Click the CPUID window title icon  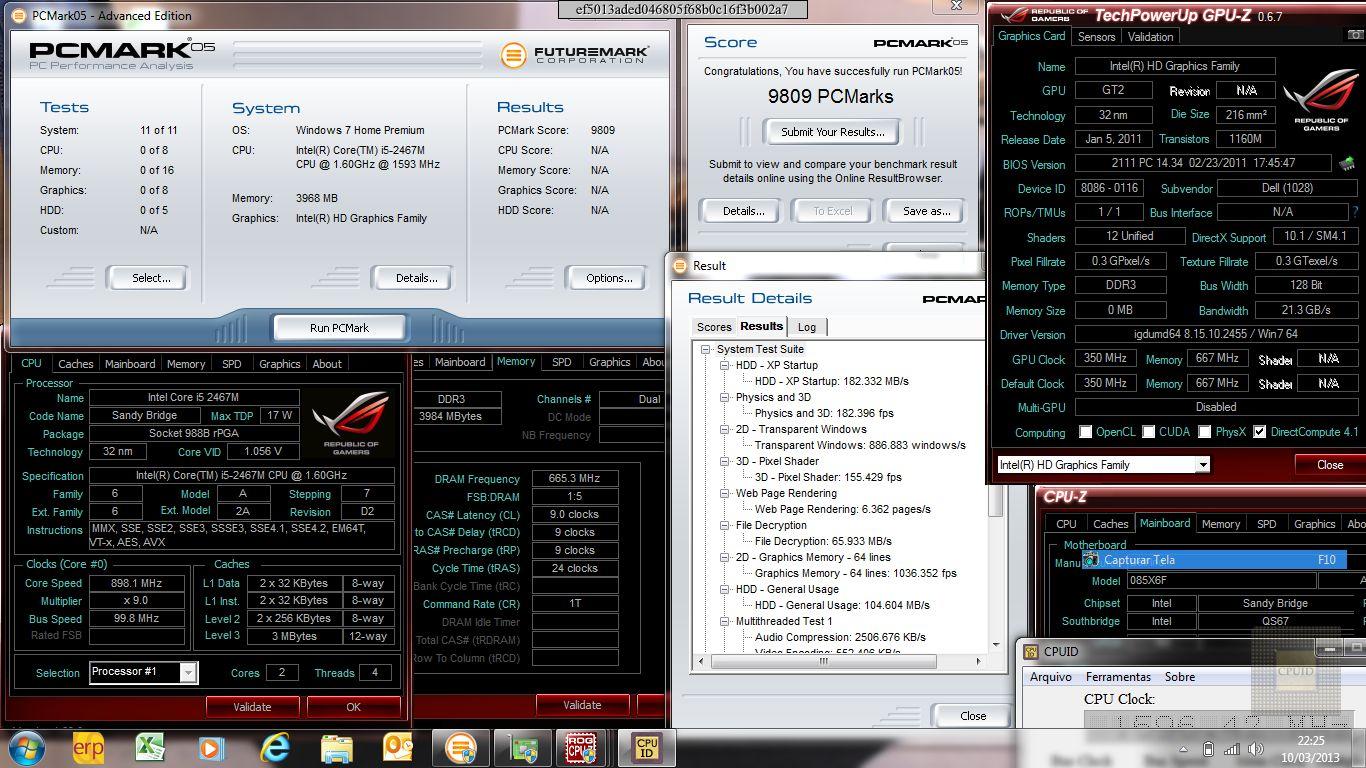click(x=1031, y=651)
